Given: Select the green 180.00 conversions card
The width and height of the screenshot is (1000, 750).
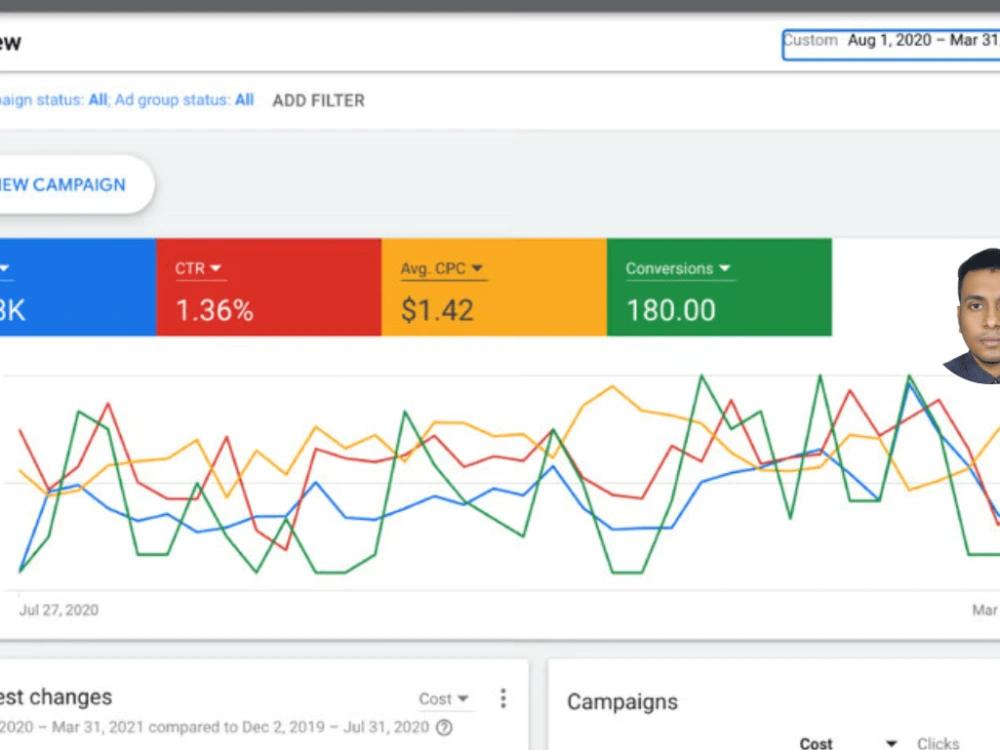Looking at the screenshot, I should [x=719, y=287].
